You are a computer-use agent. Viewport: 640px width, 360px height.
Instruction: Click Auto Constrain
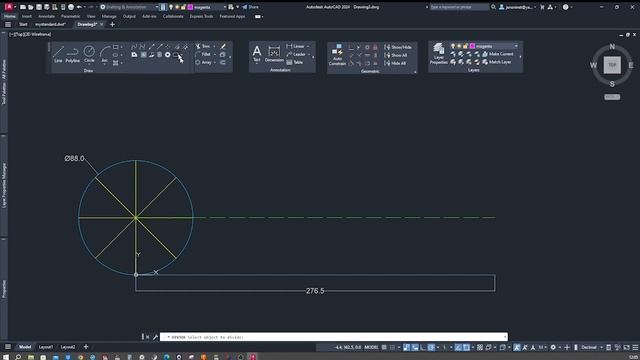(x=337, y=55)
